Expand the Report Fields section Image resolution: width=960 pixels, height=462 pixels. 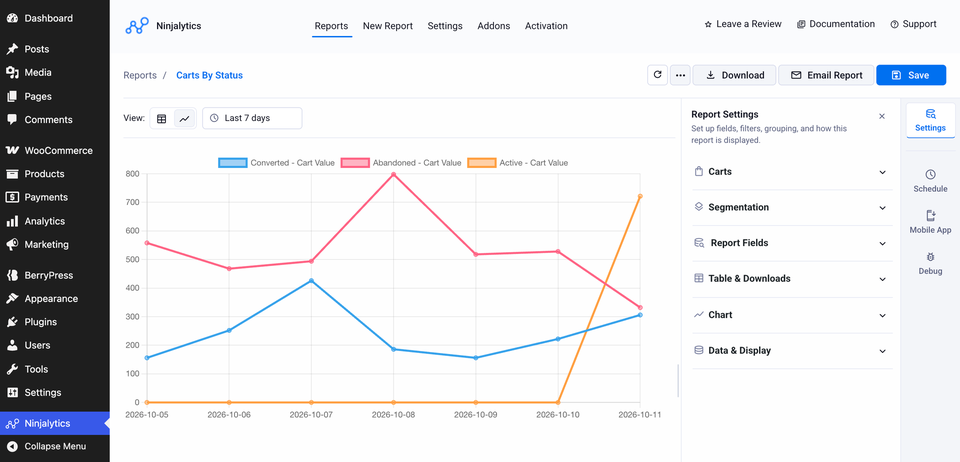(792, 243)
